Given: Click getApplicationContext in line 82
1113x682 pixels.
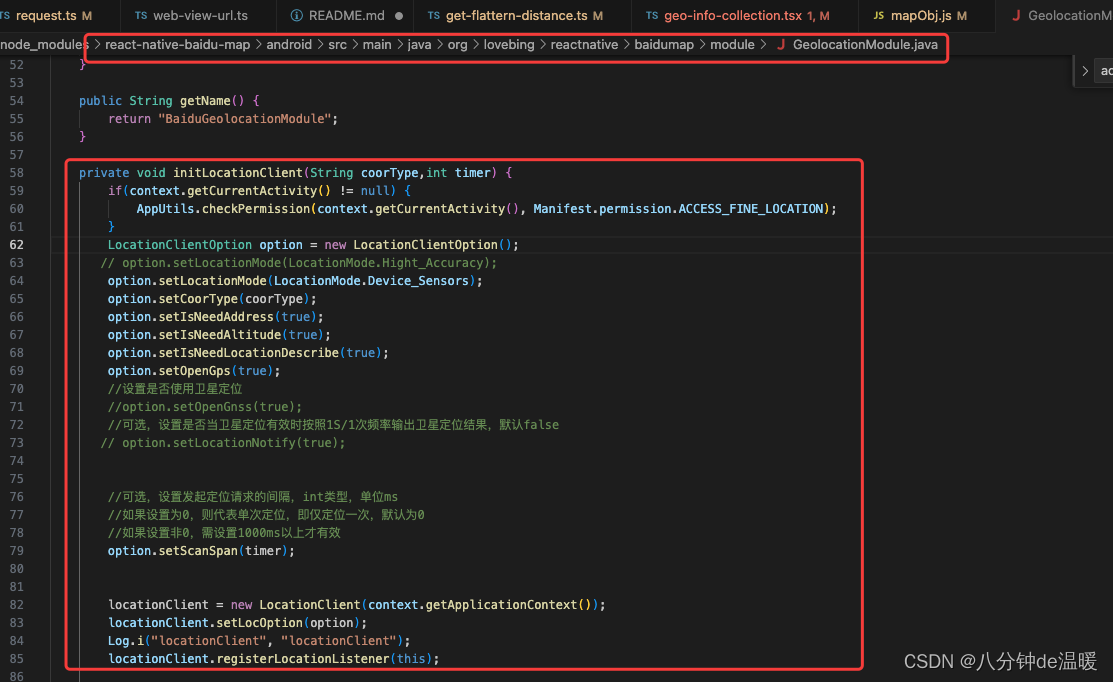Looking at the screenshot, I should 501,605.
